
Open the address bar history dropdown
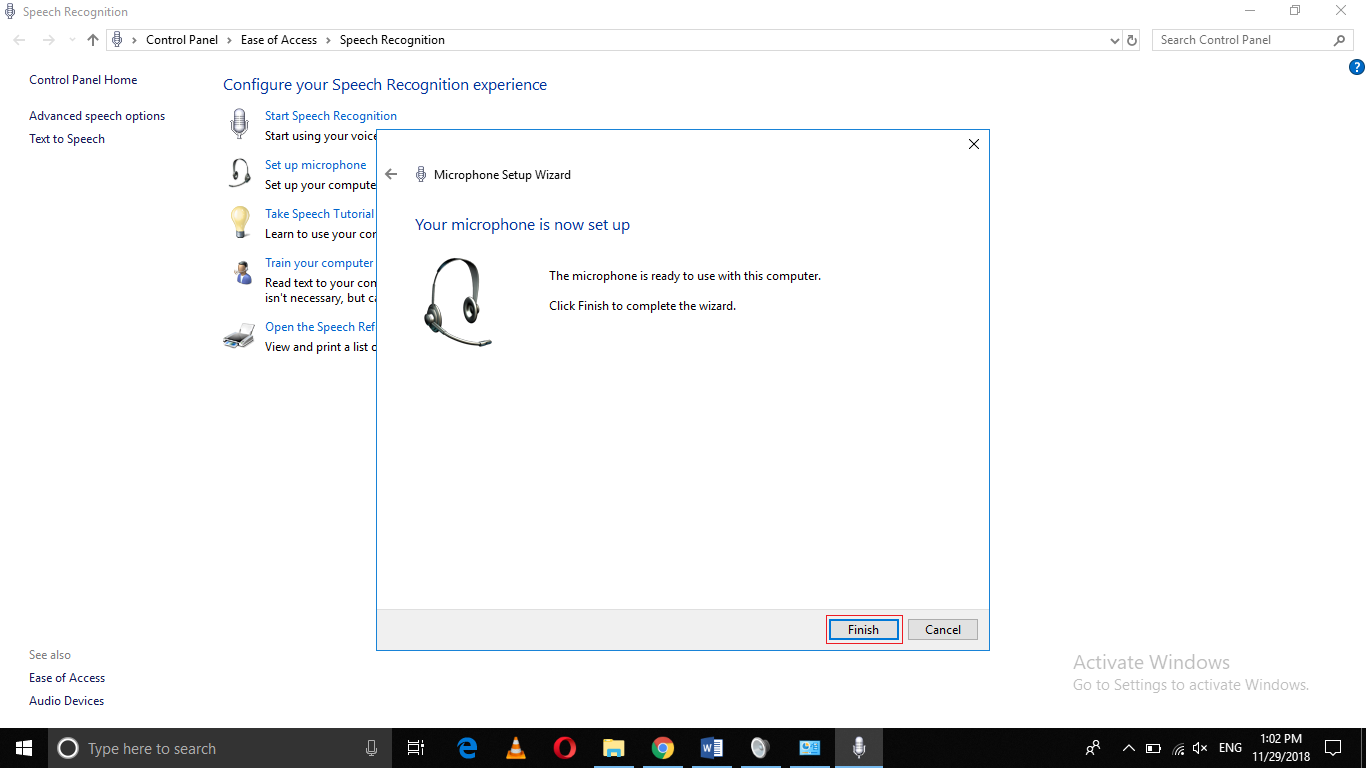pos(1114,40)
